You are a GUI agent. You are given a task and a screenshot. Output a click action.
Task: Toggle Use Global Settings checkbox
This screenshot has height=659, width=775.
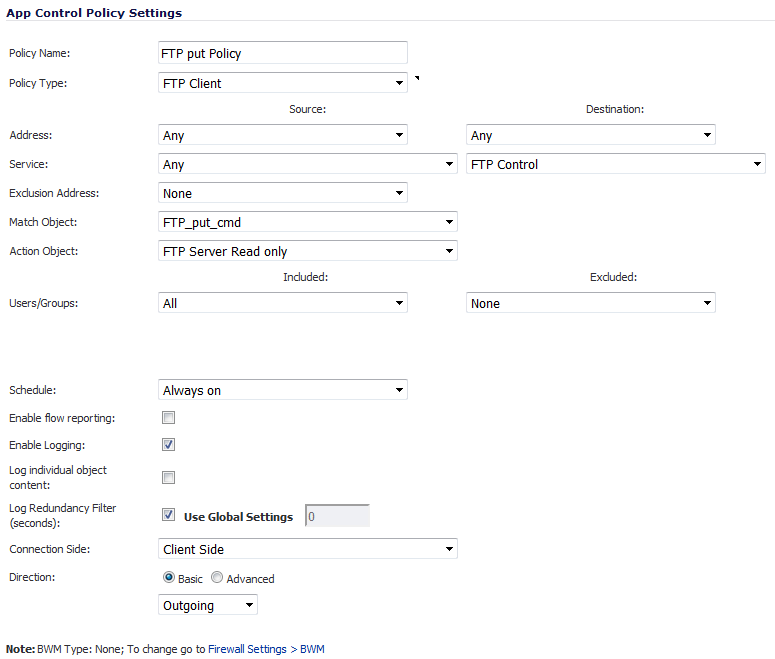click(x=169, y=515)
